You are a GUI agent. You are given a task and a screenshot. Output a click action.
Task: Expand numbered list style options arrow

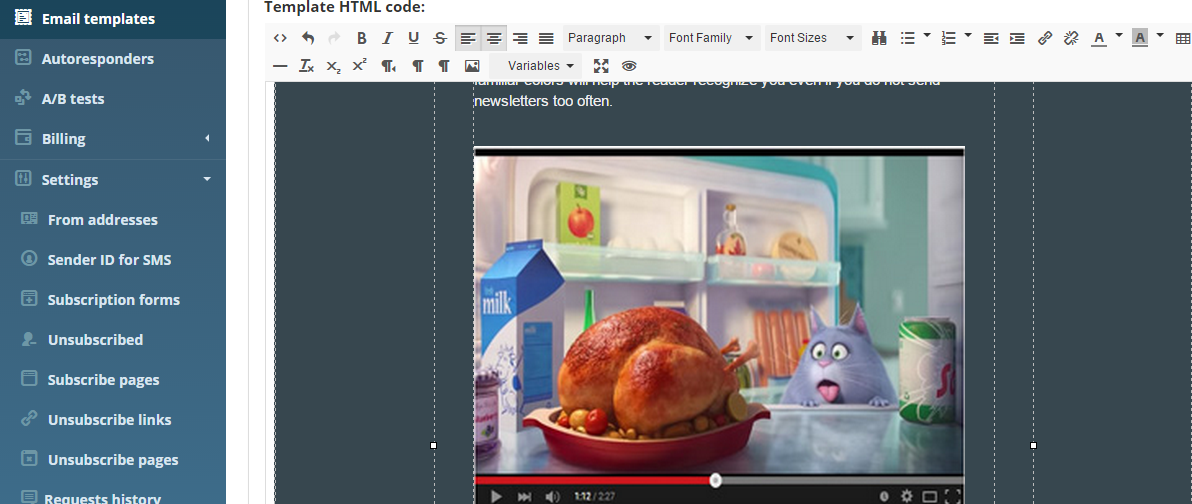pos(968,35)
